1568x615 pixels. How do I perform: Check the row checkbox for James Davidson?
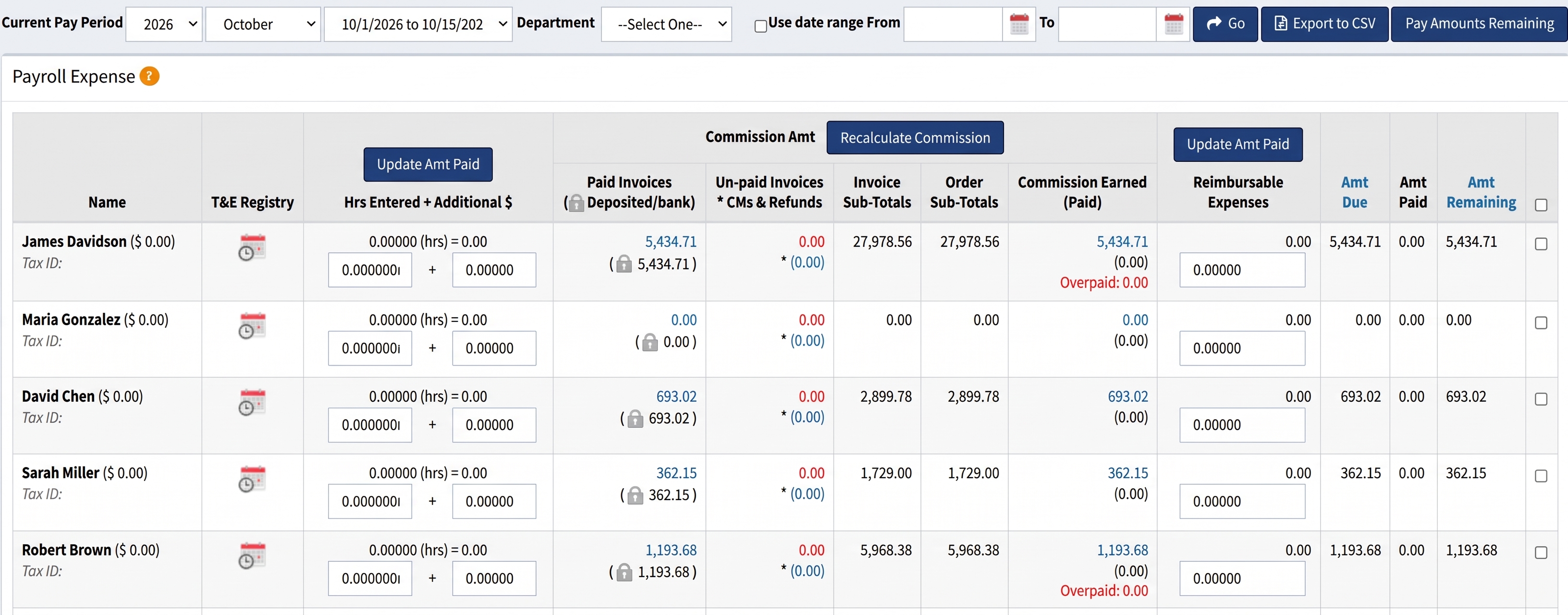click(x=1541, y=244)
